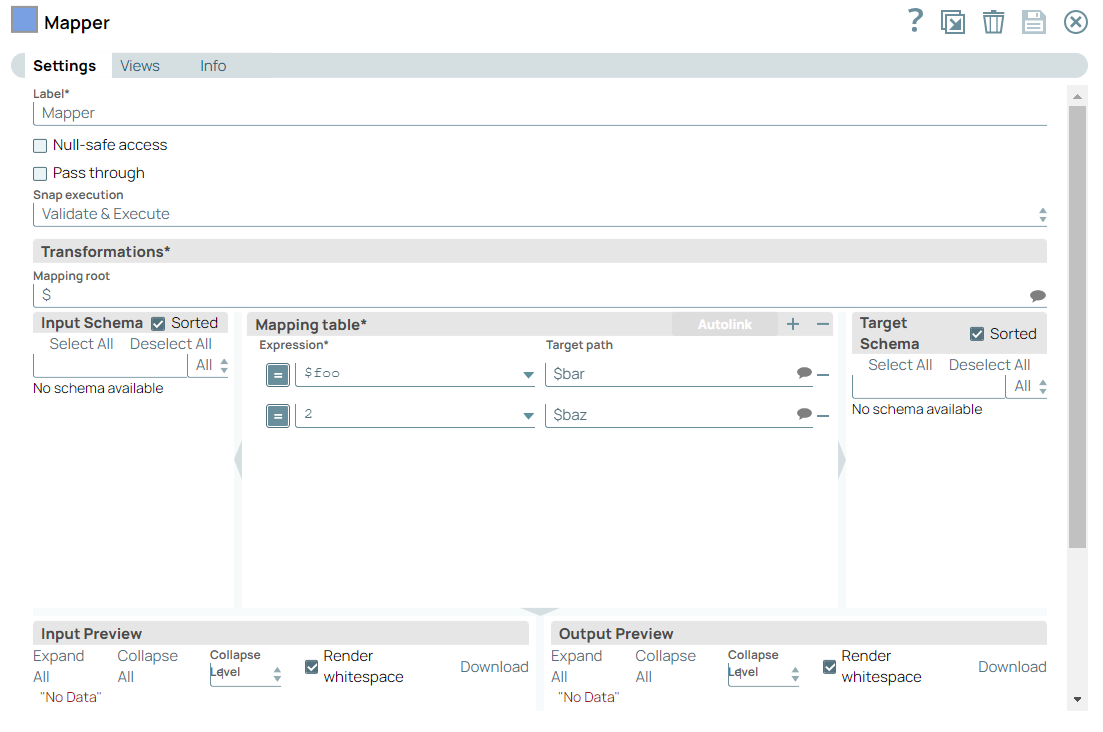Expand the $foo expression dropdown arrow
Image resolution: width=1103 pixels, height=732 pixels.
(x=528, y=375)
